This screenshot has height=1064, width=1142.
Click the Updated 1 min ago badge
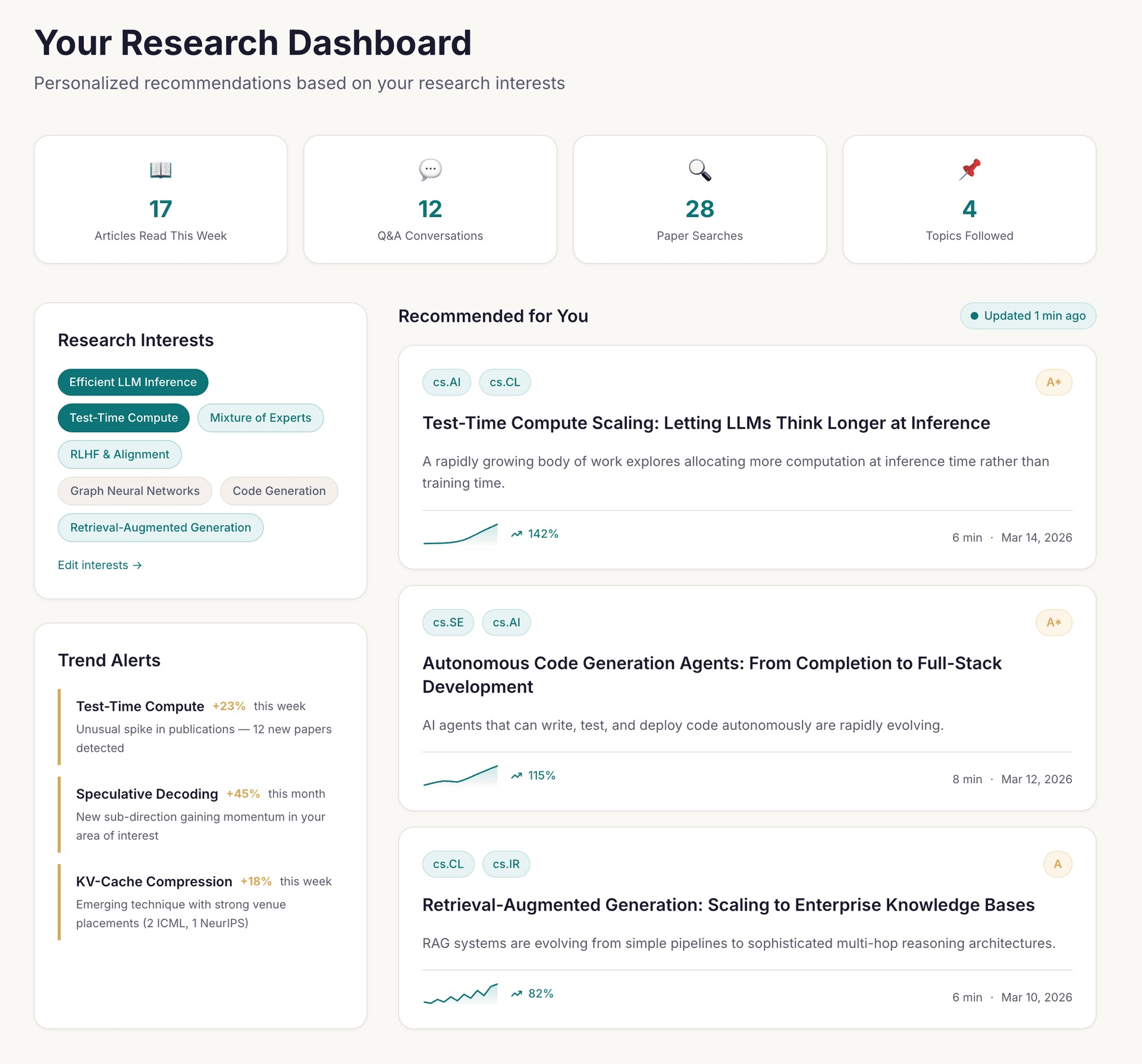pyautogui.click(x=1028, y=316)
